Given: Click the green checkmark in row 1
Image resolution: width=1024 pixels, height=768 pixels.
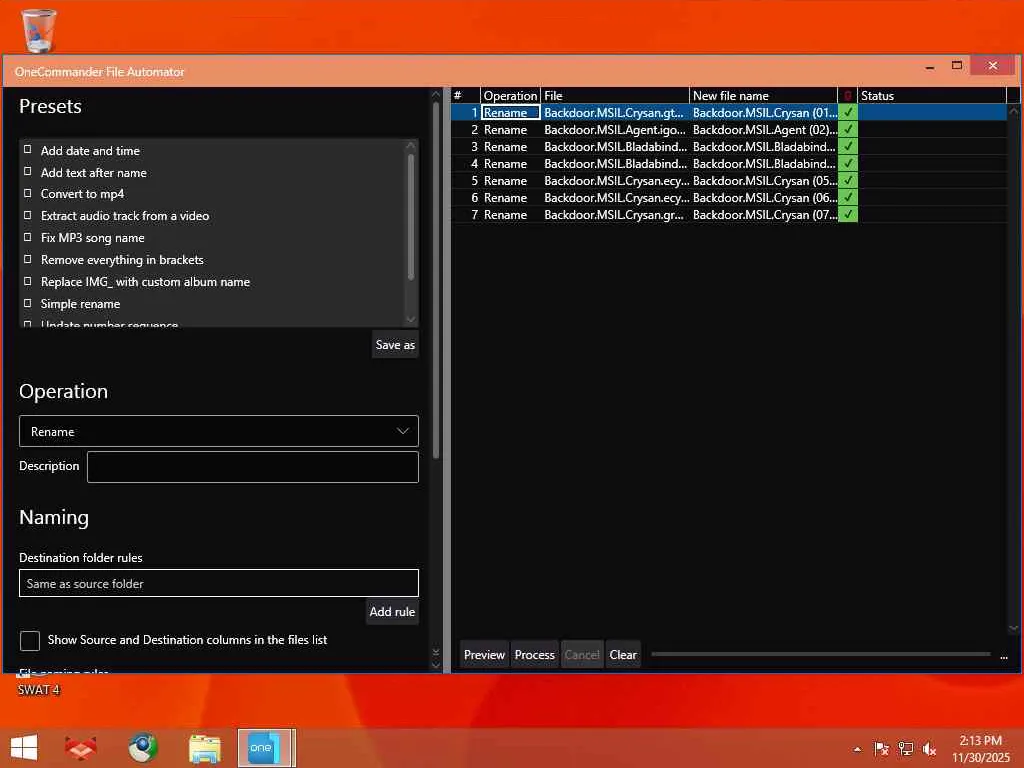Looking at the screenshot, I should (x=848, y=112).
